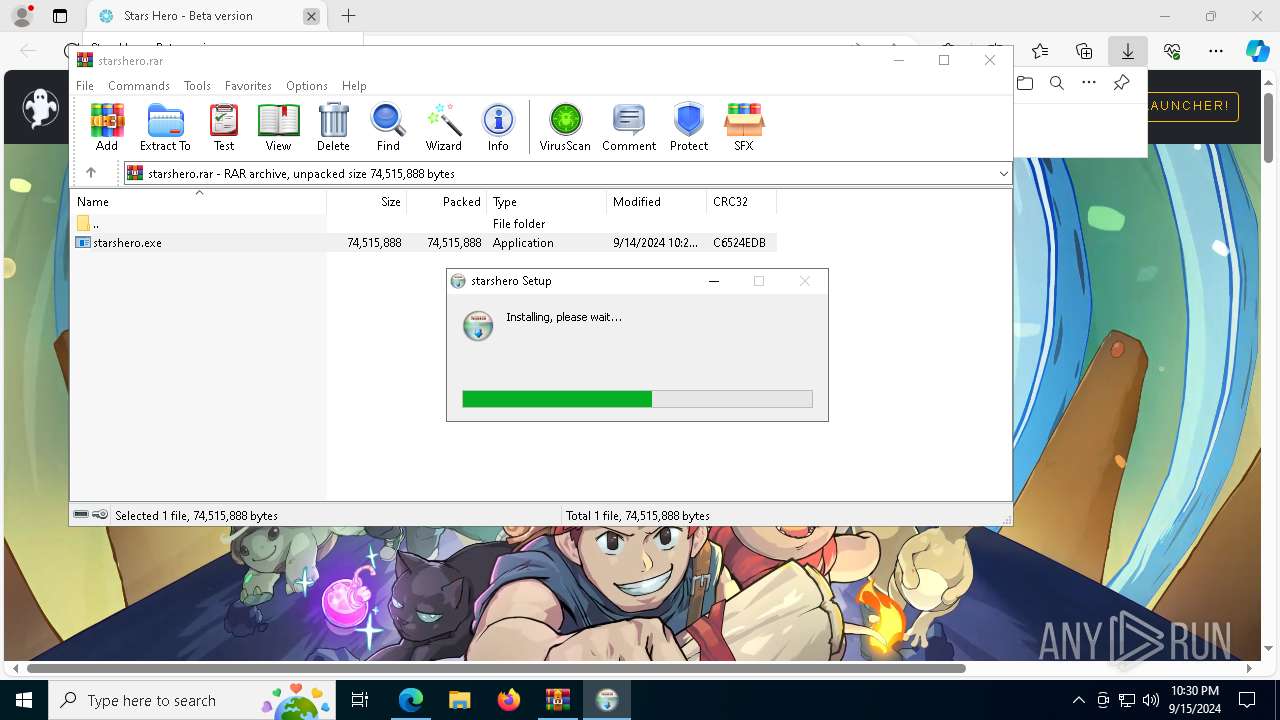Add a Comment to the archive
This screenshot has width=1280, height=720.
[629, 127]
